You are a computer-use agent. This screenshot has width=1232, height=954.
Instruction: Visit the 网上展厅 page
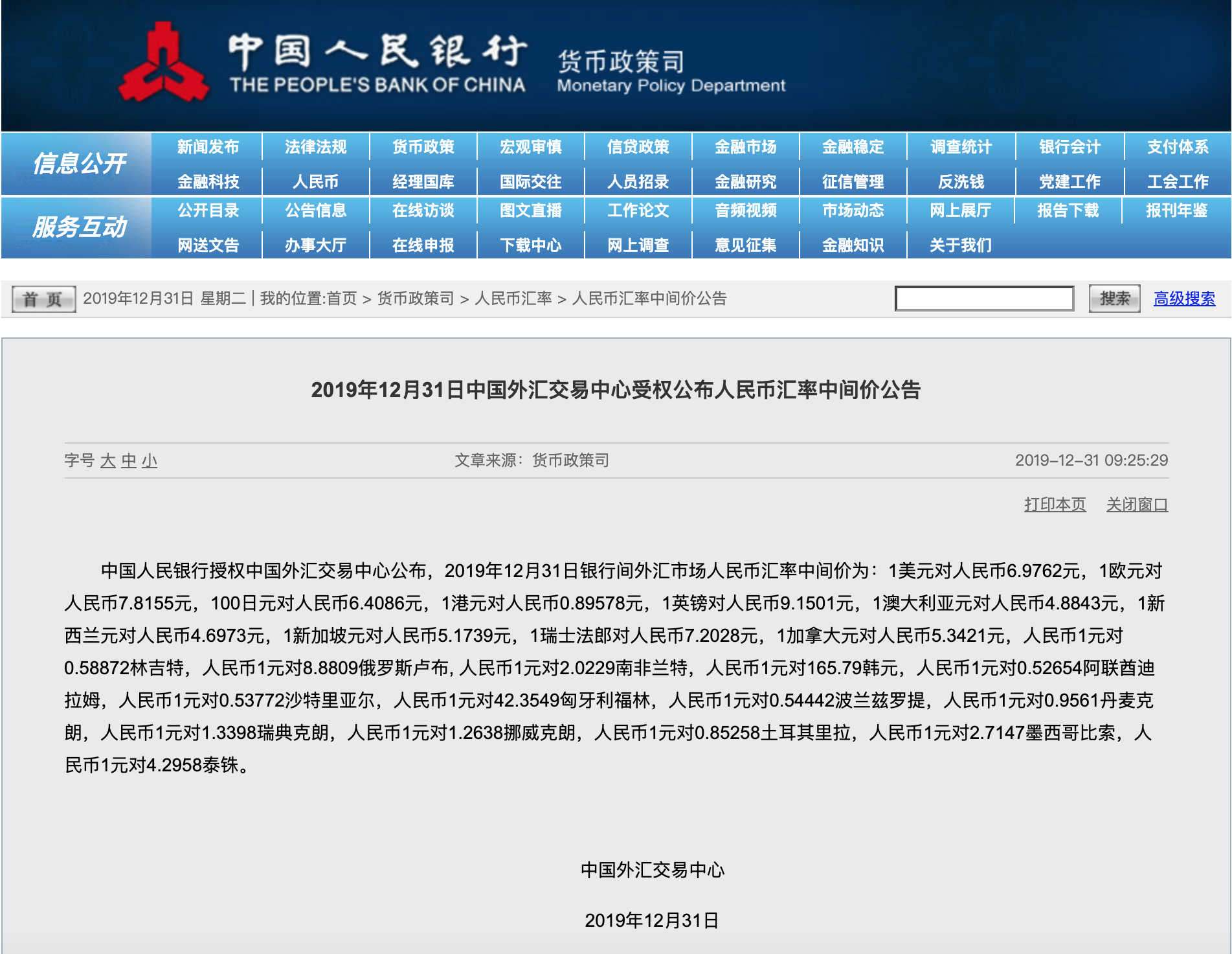coord(961,210)
